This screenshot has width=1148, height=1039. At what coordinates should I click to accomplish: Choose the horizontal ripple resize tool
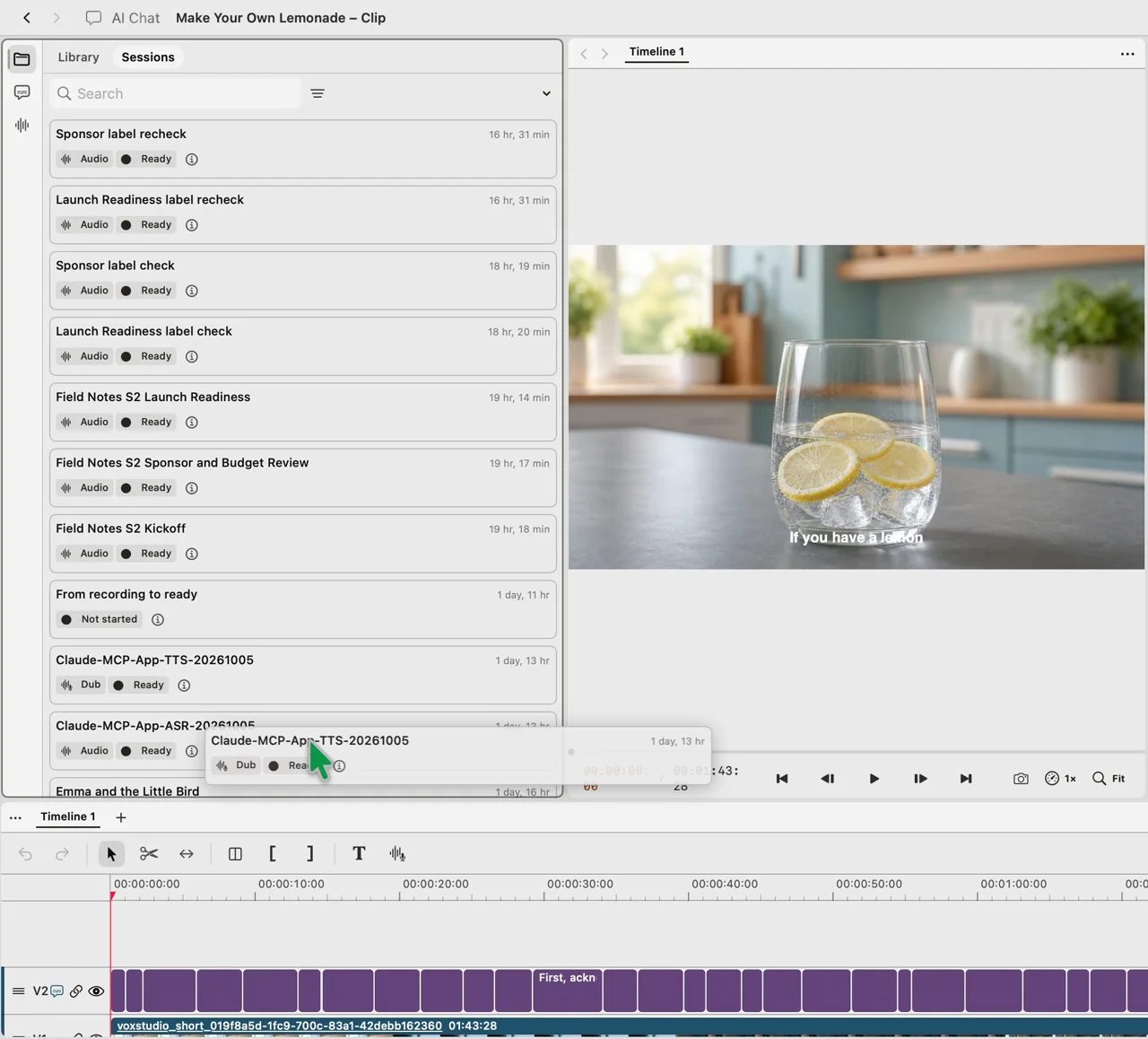tap(187, 854)
